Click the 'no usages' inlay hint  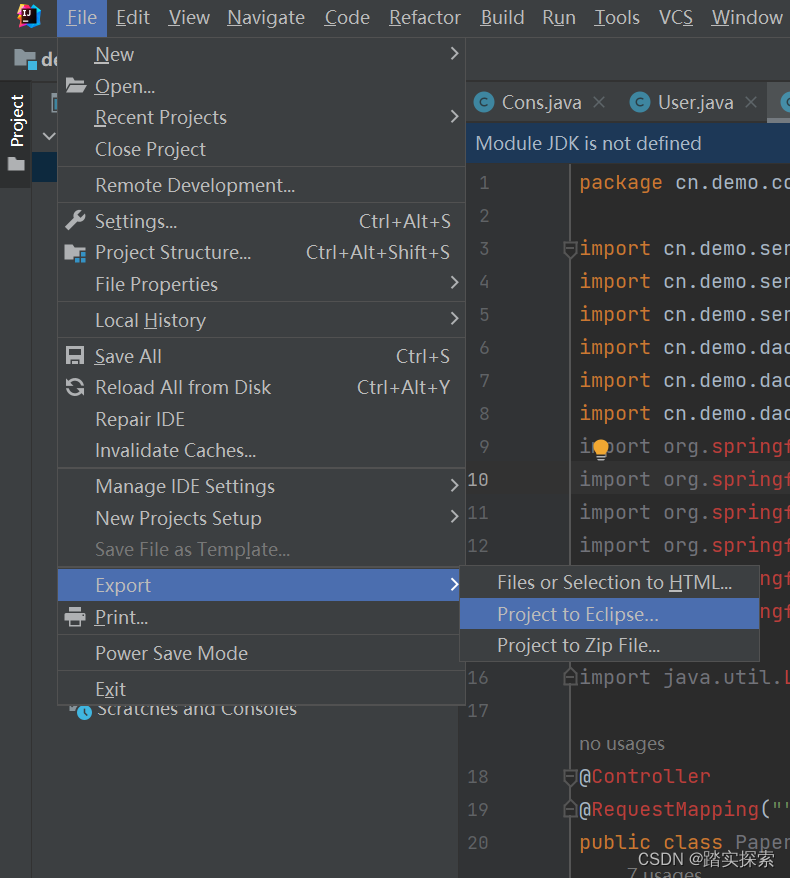click(x=621, y=744)
